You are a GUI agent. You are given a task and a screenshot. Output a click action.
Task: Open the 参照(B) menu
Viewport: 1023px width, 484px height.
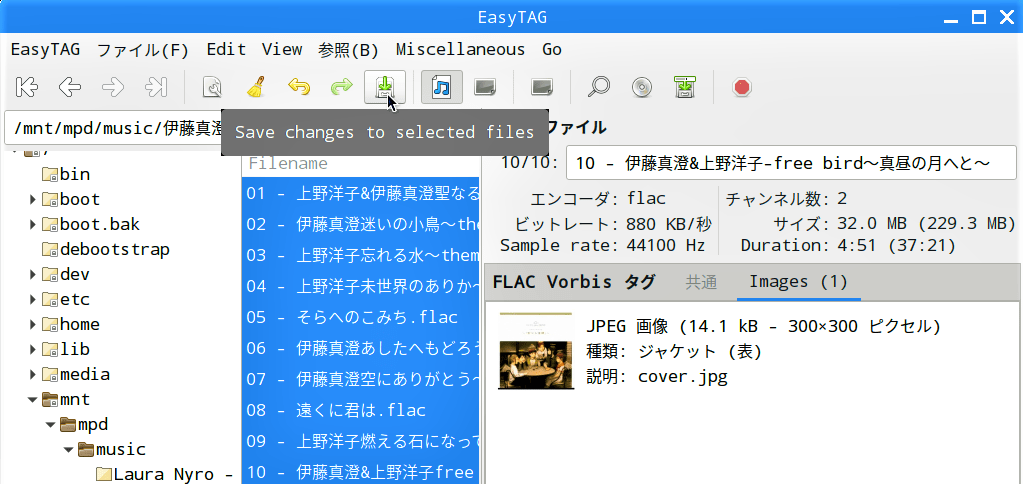(349, 50)
